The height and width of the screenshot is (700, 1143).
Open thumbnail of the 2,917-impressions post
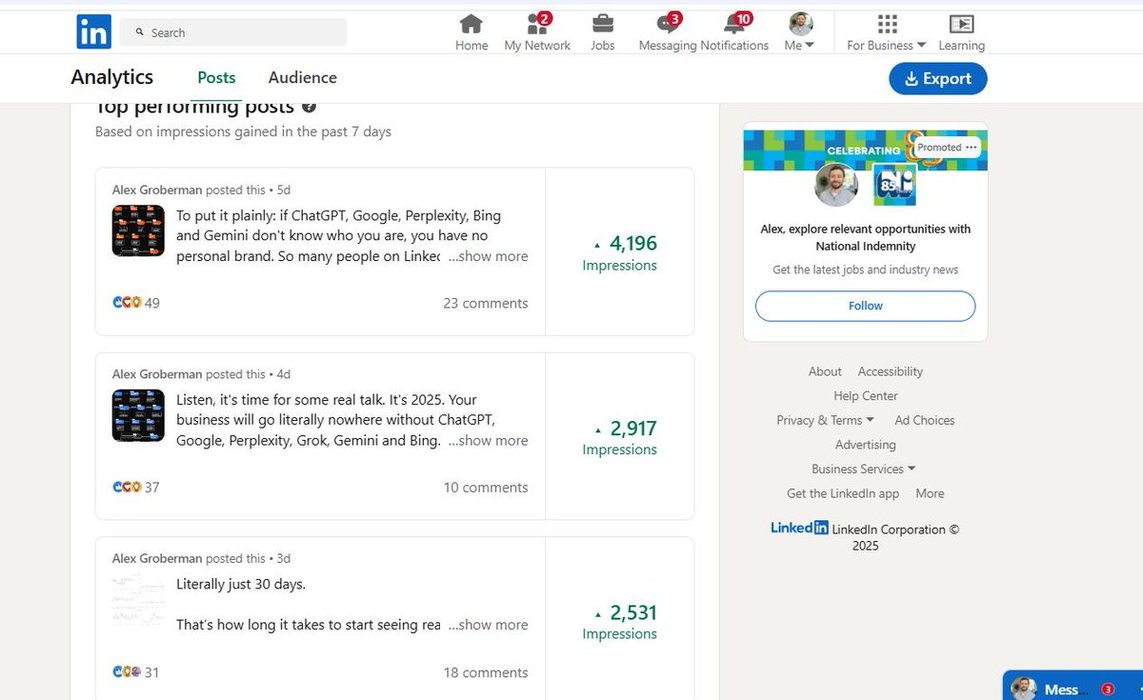(x=138, y=415)
